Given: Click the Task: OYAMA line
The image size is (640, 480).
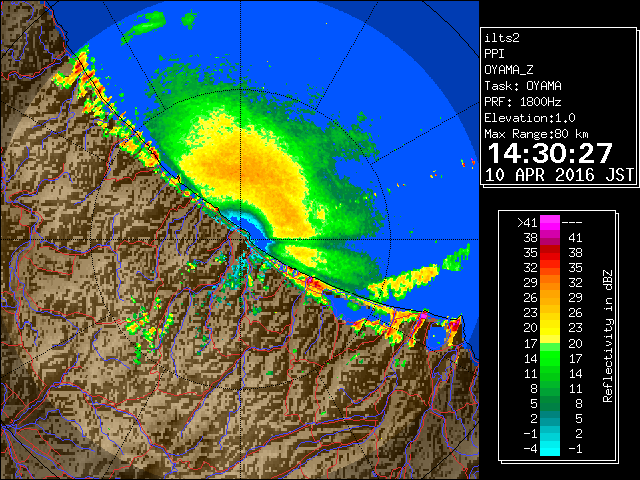Looking at the screenshot, I should (523, 86).
